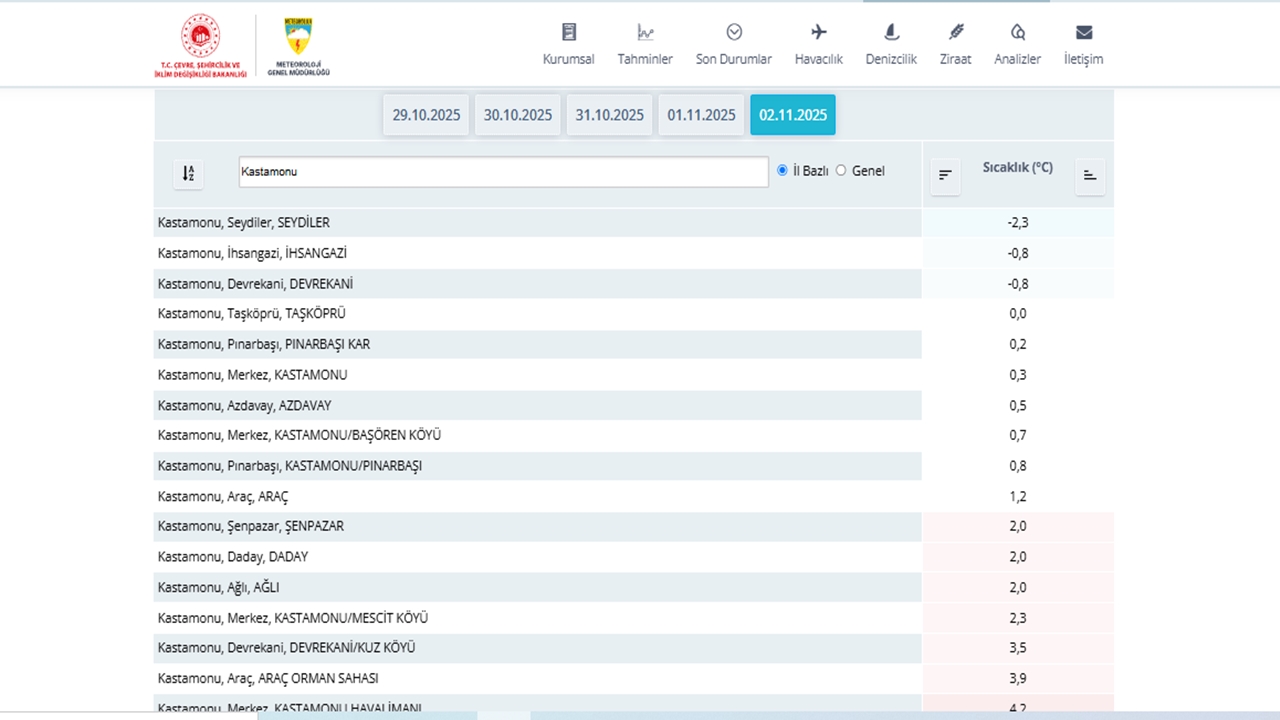Click the Kastamonu search input field
Viewport: 1280px width, 720px height.
[x=503, y=172]
